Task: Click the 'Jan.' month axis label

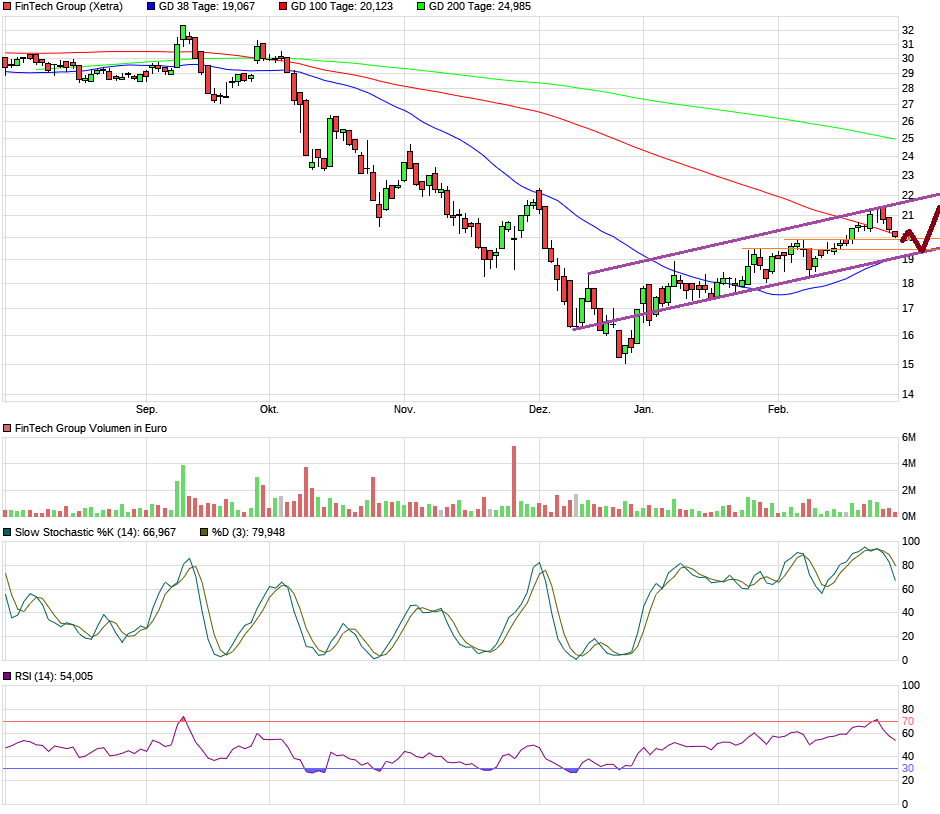Action: tap(643, 409)
